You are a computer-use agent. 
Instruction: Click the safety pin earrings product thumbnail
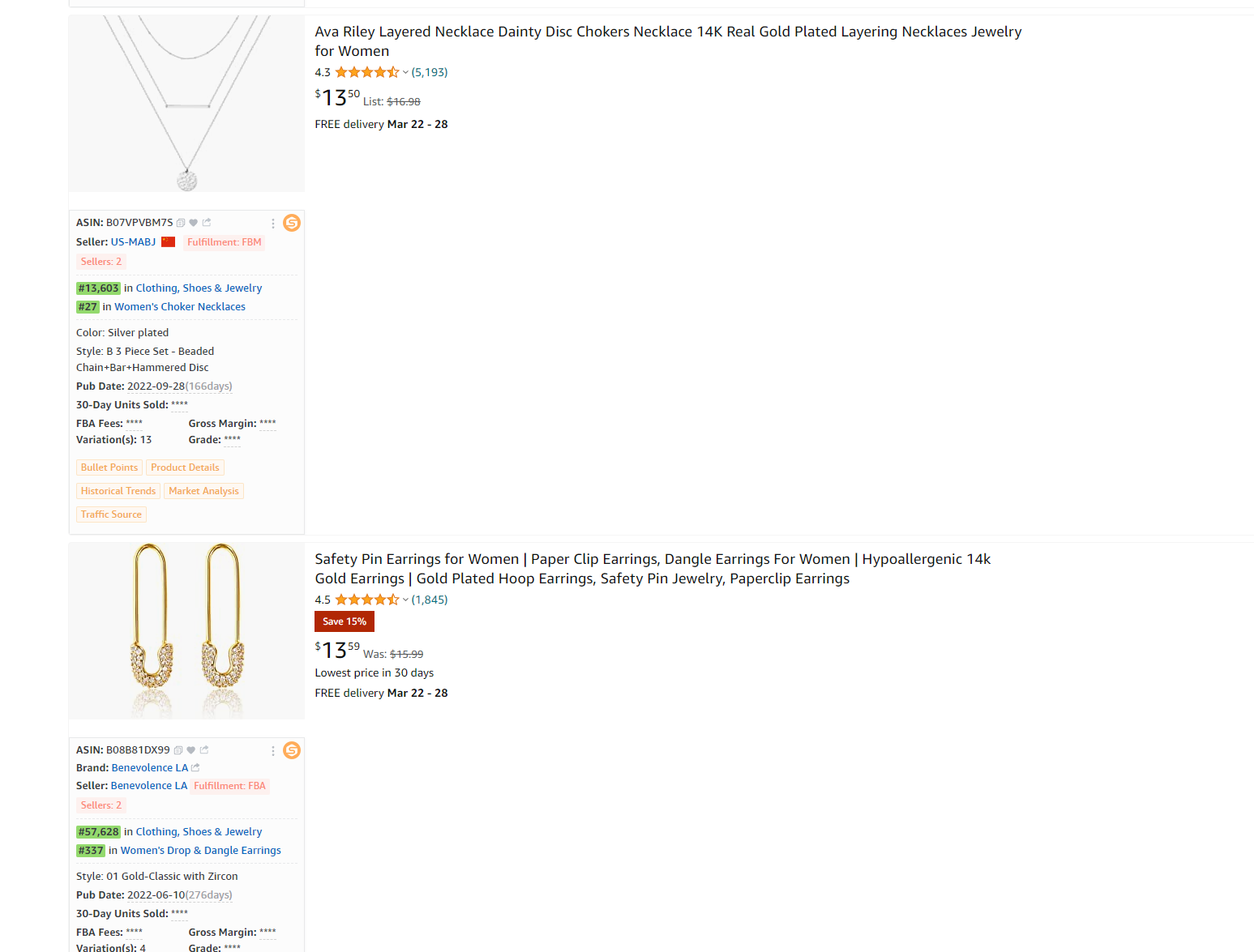pyautogui.click(x=186, y=630)
